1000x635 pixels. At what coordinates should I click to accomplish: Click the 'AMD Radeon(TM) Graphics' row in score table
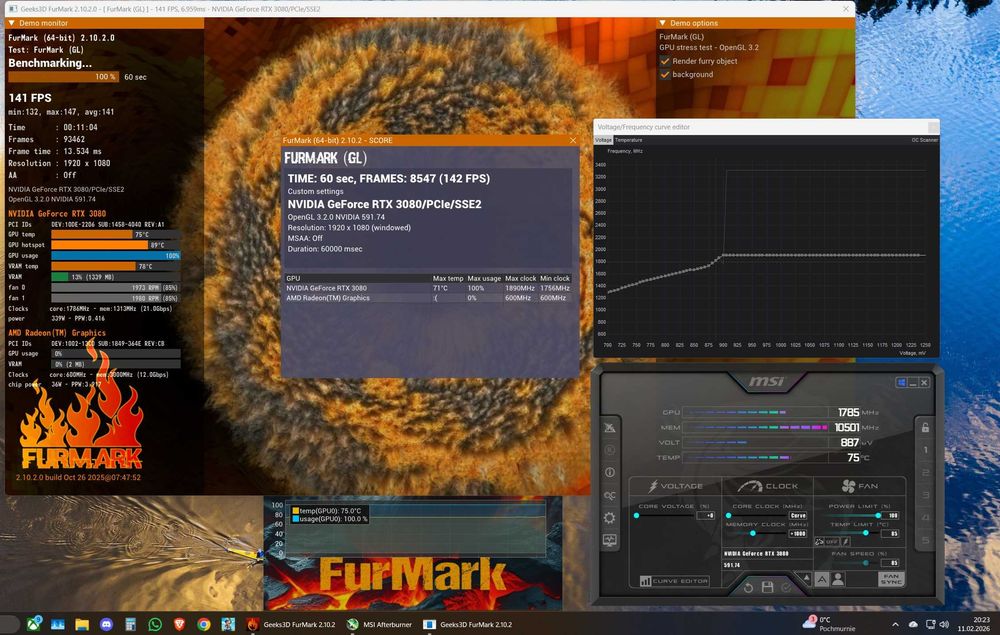427,298
